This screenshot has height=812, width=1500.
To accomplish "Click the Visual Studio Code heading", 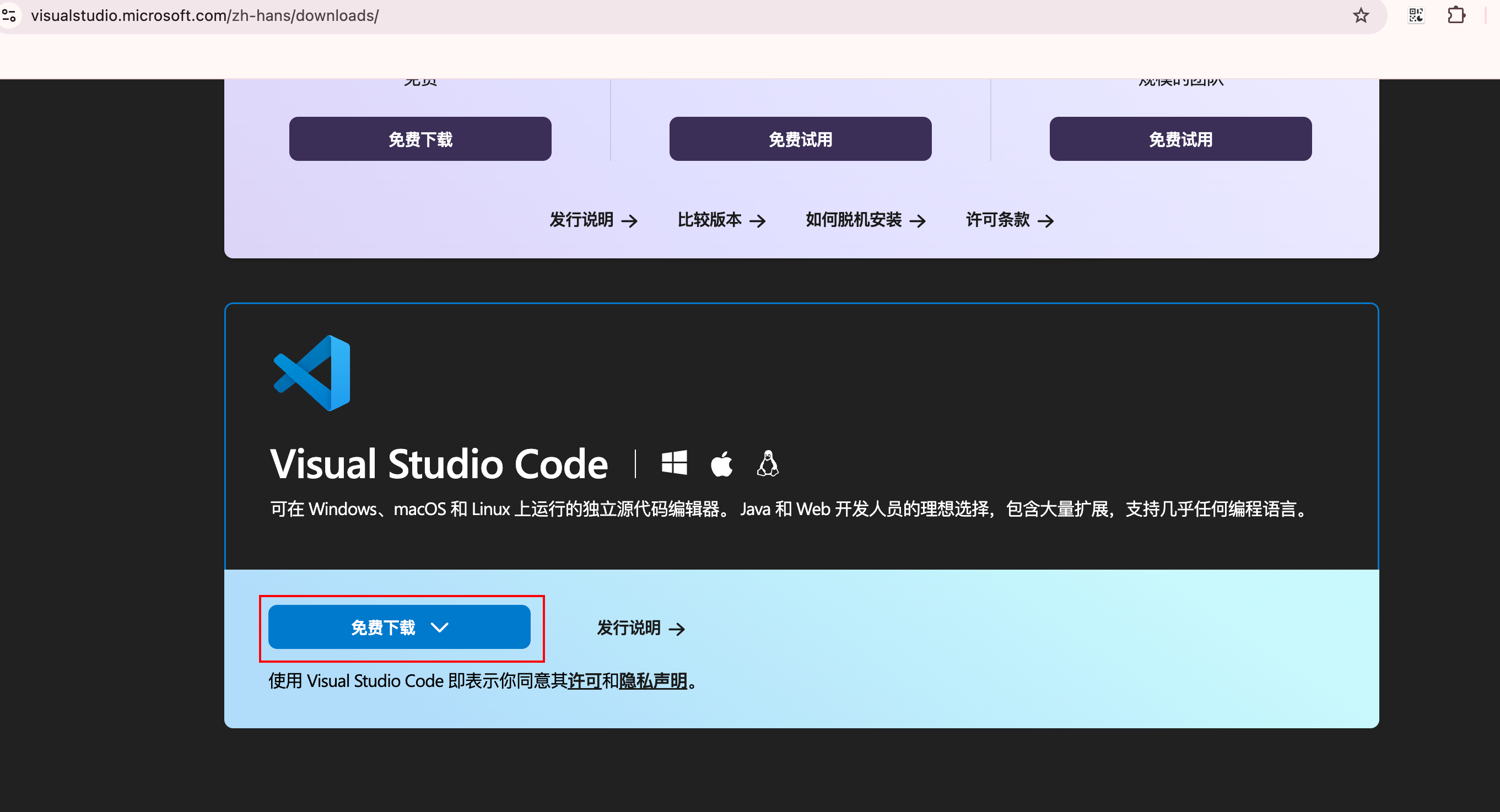I will [x=440, y=464].
